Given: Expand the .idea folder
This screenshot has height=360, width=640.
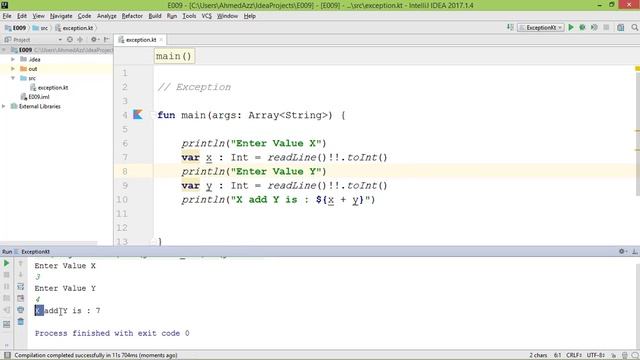Looking at the screenshot, I should (13, 59).
